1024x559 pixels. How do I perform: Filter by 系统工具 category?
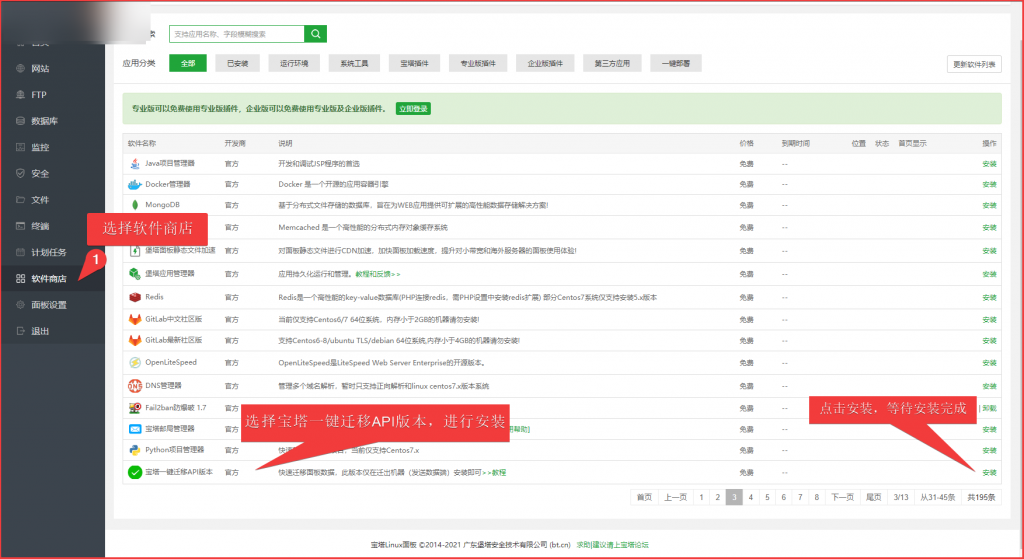pos(354,63)
